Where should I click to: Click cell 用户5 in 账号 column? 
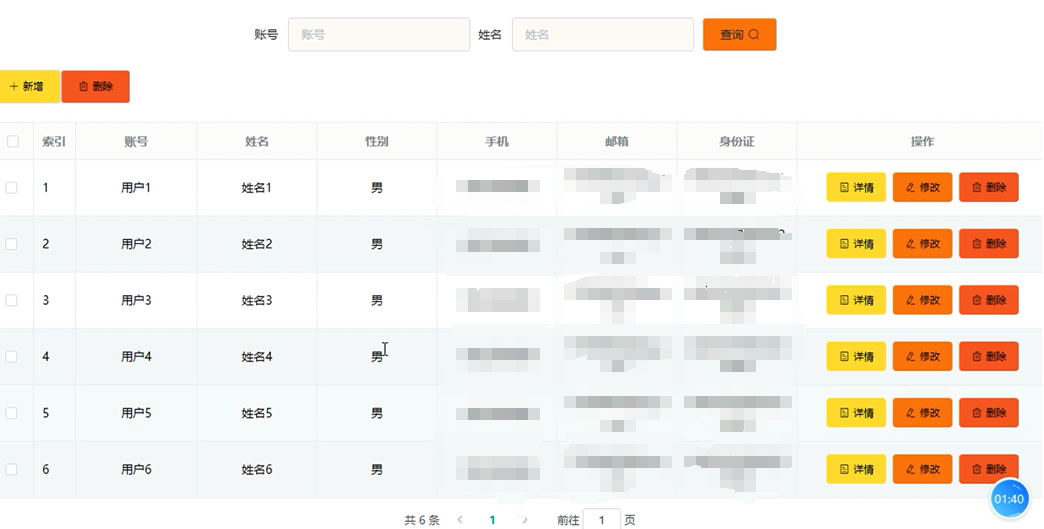pyautogui.click(x=136, y=413)
